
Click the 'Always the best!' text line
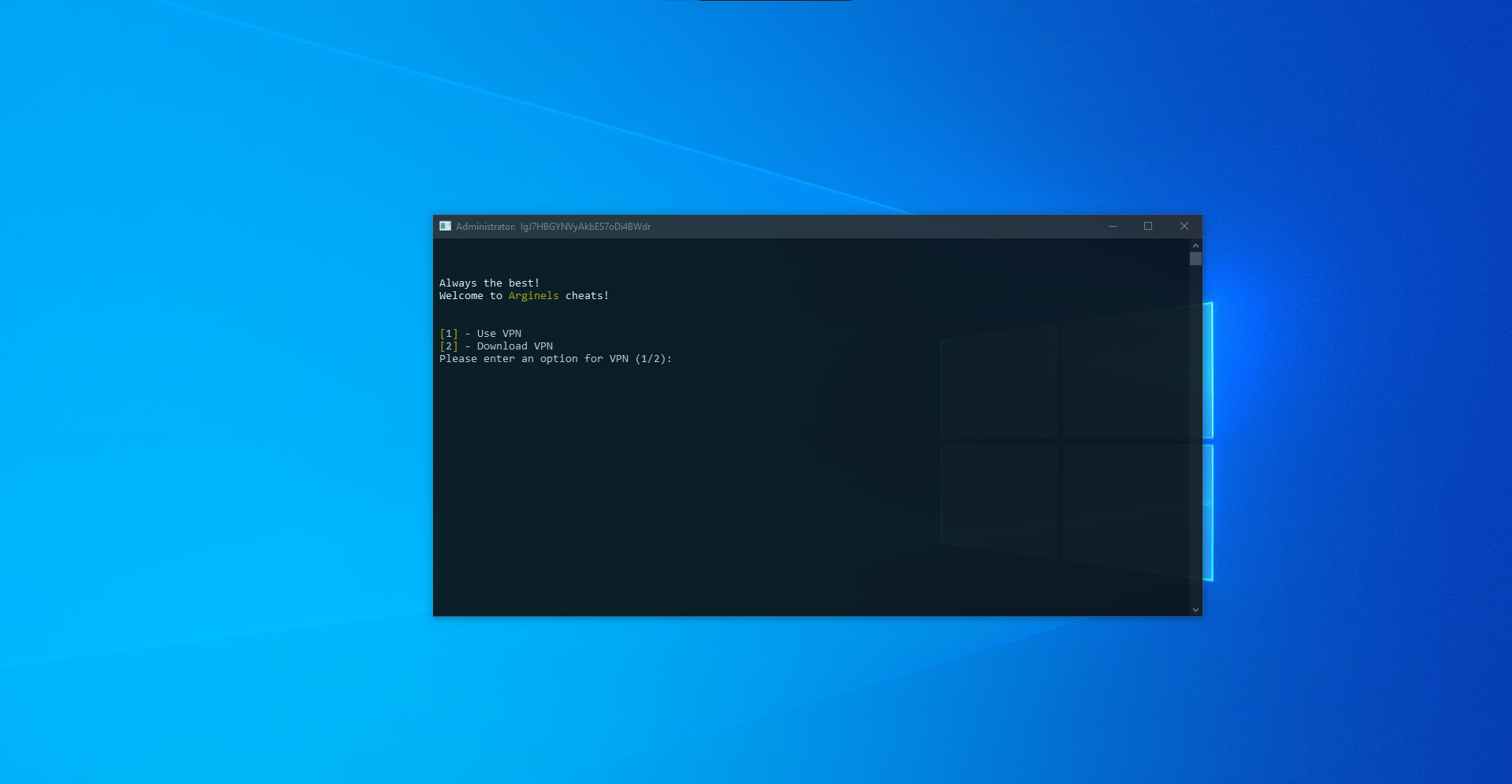(489, 283)
